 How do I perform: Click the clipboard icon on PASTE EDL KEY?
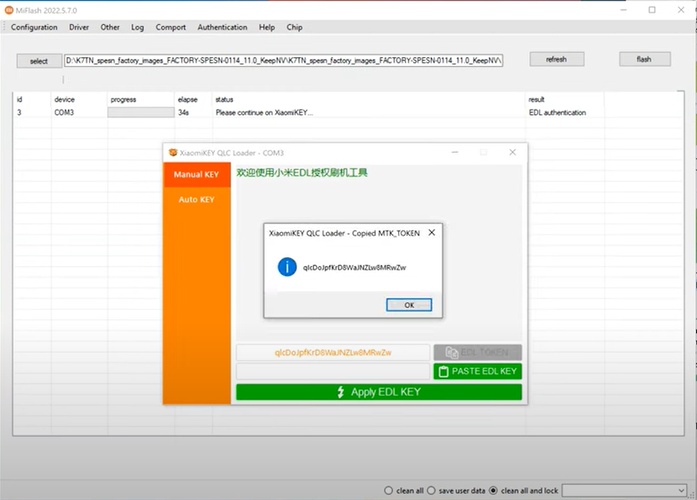[x=443, y=371]
